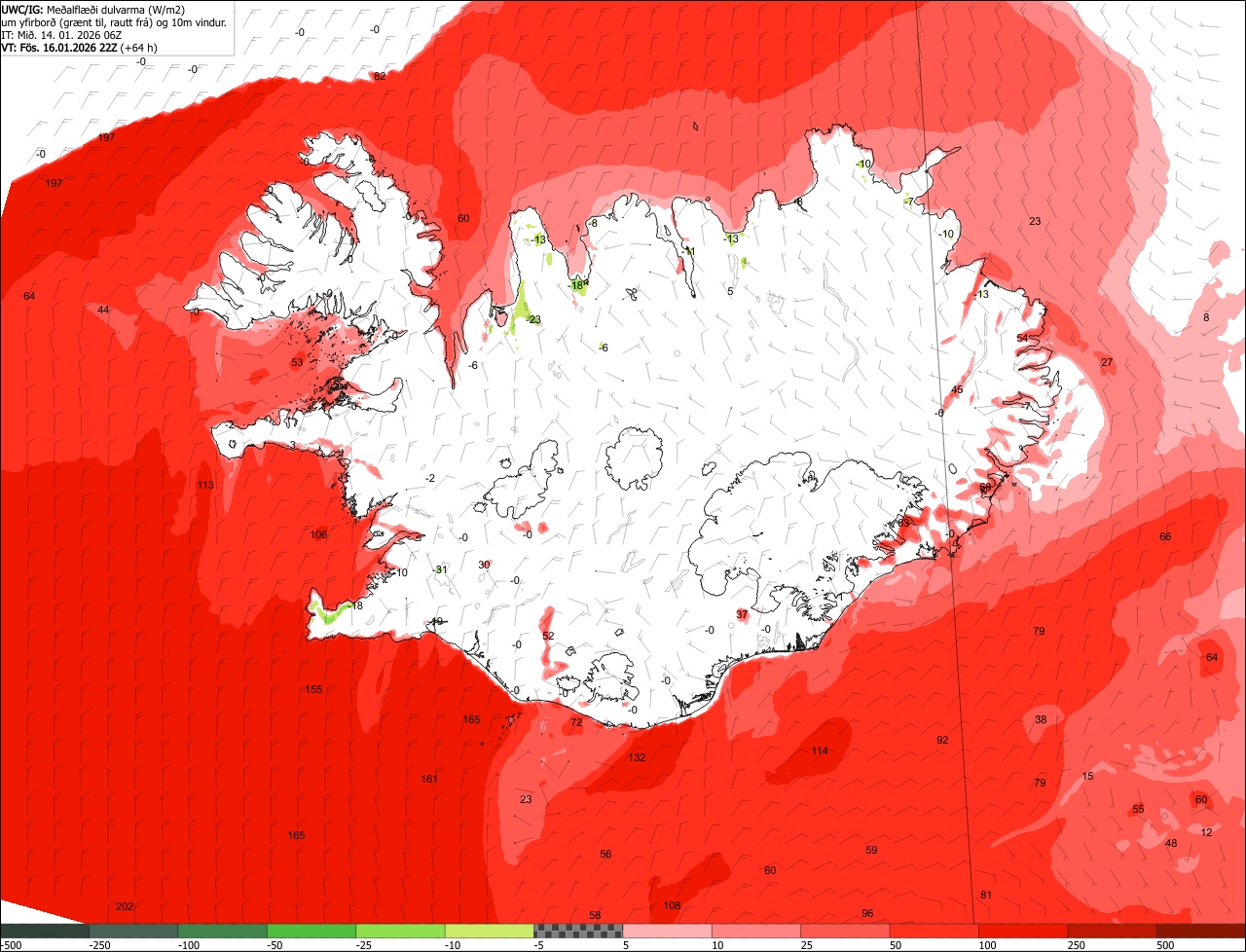Click the map value '37'

(743, 614)
